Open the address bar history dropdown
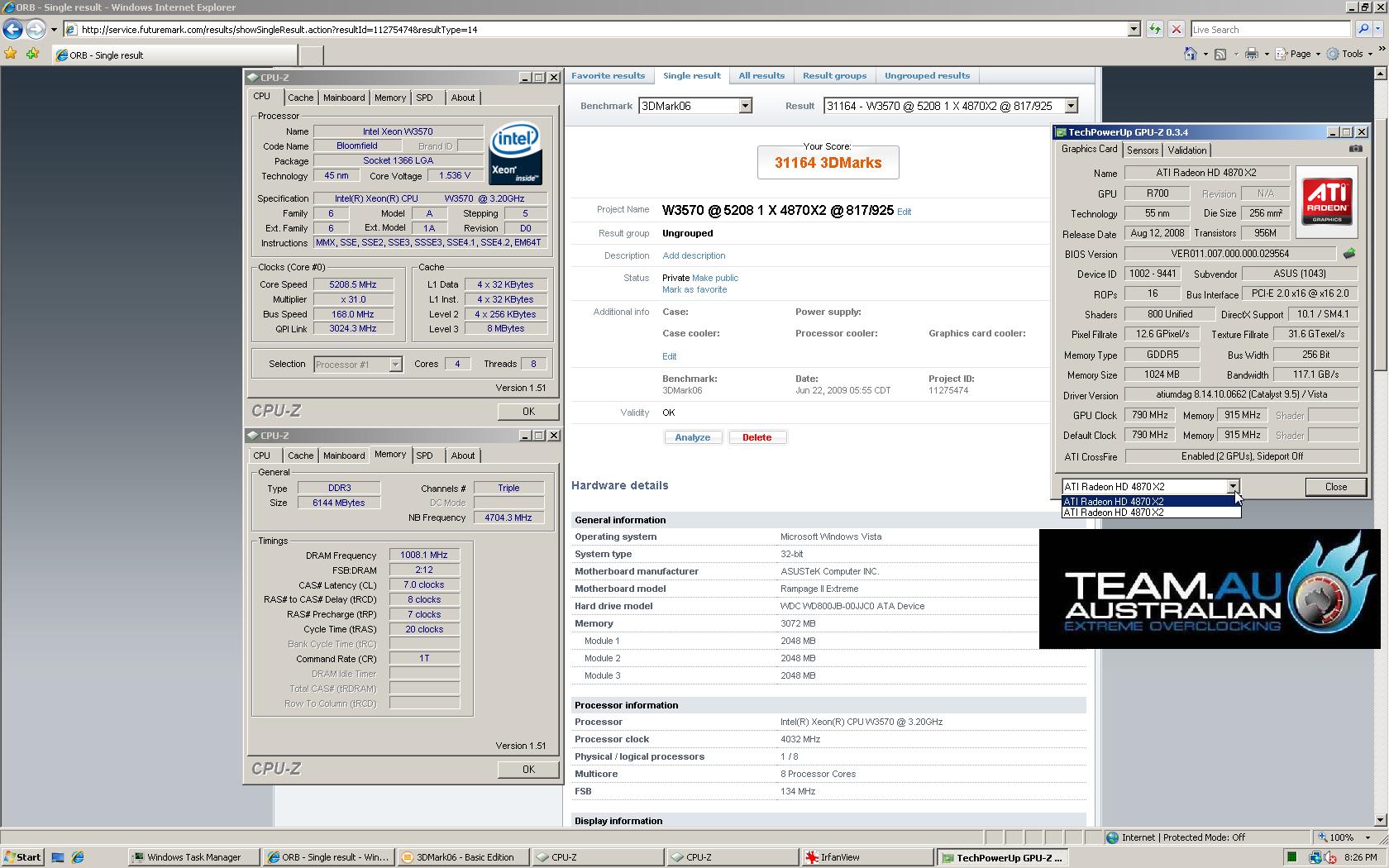 1134,29
